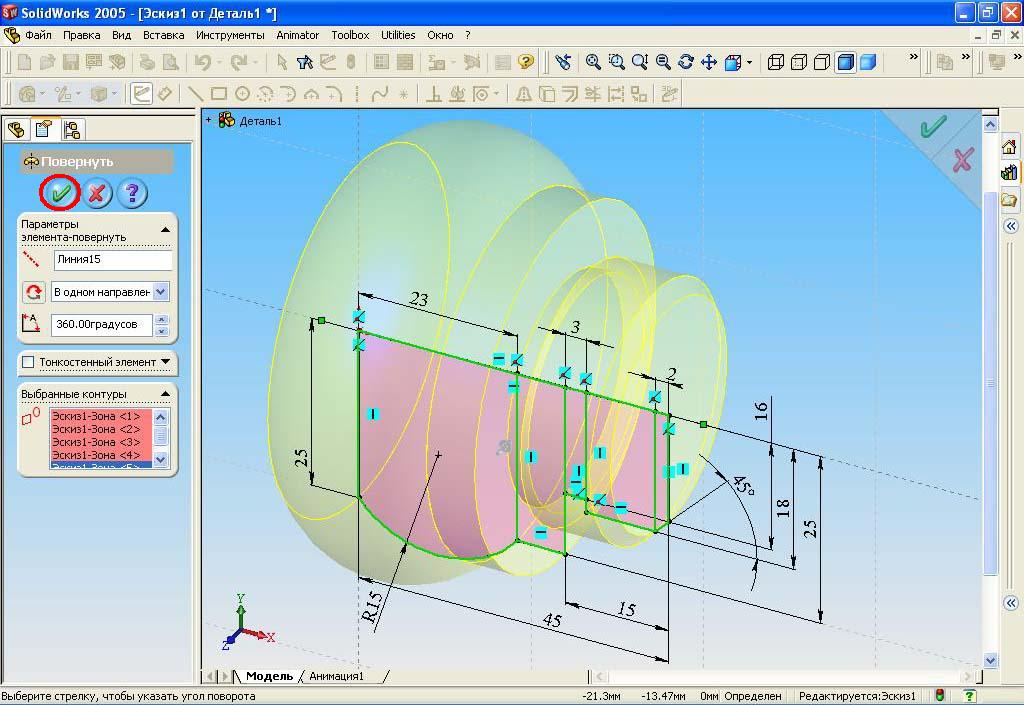Open the home icon in the right task pane
Image resolution: width=1024 pixels, height=705 pixels.
pyautogui.click(x=1010, y=147)
